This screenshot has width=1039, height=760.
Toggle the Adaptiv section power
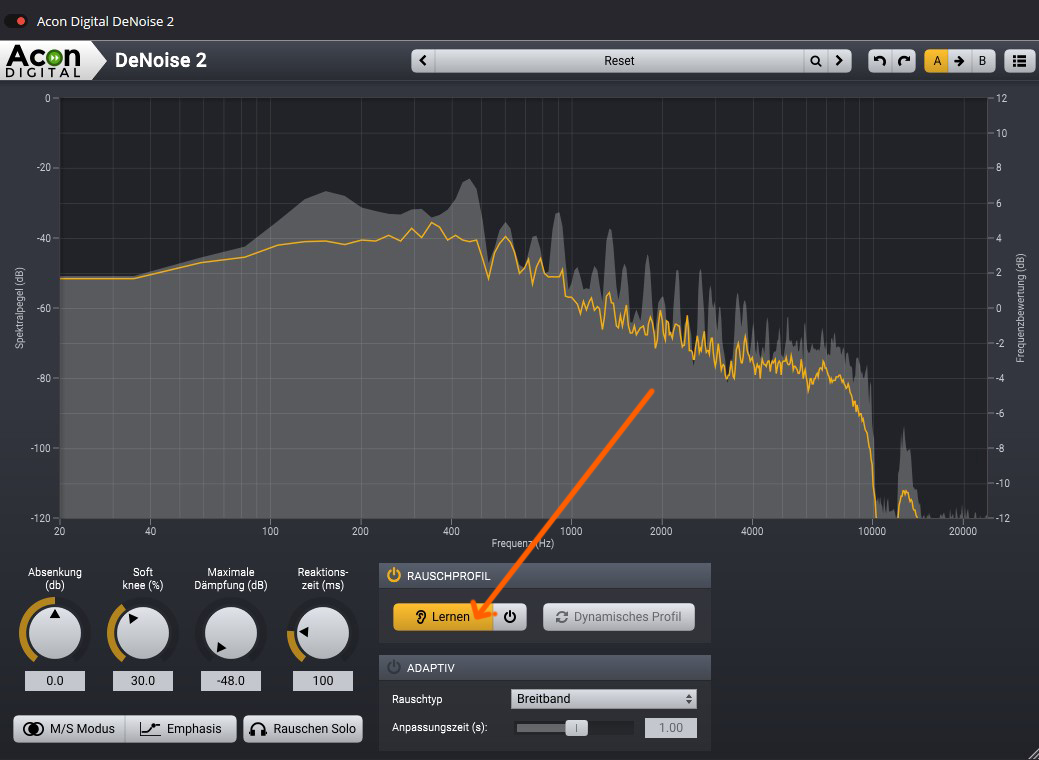click(394, 667)
